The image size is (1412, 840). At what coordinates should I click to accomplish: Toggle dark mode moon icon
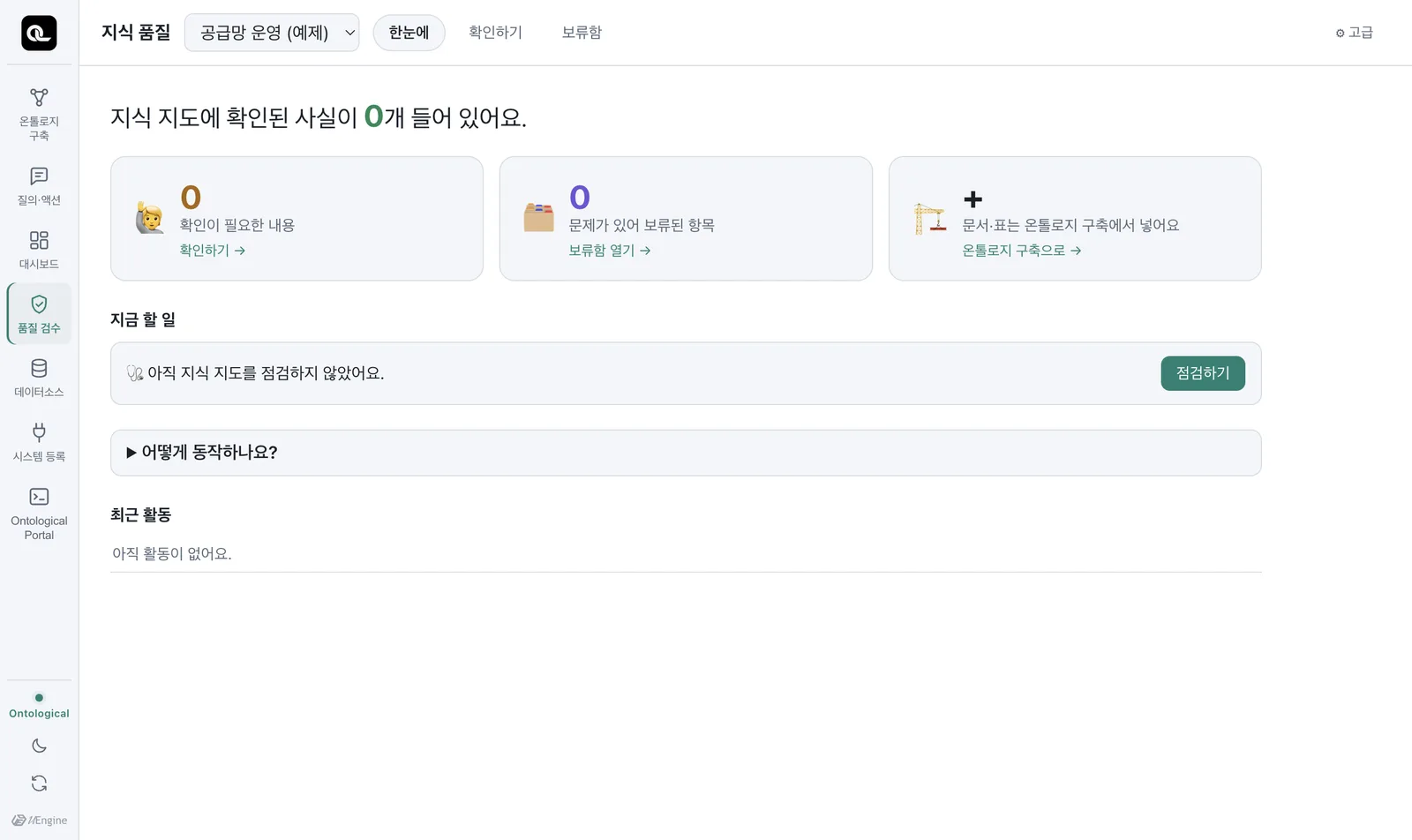39,746
